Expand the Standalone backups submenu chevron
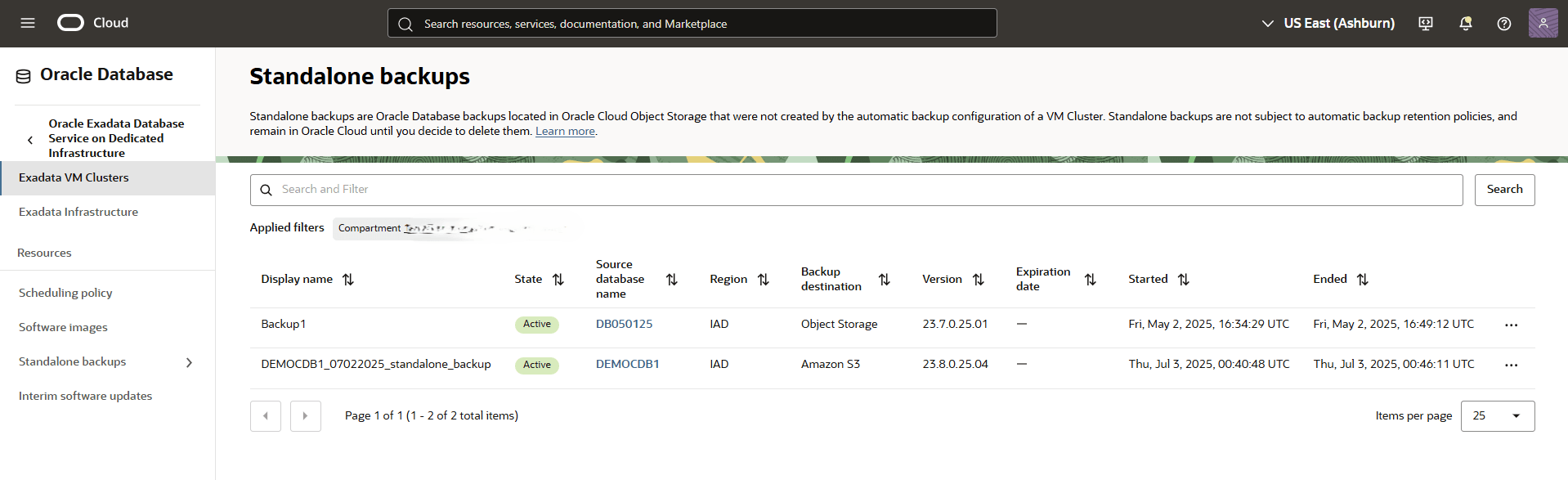1568x480 pixels. pos(190,362)
